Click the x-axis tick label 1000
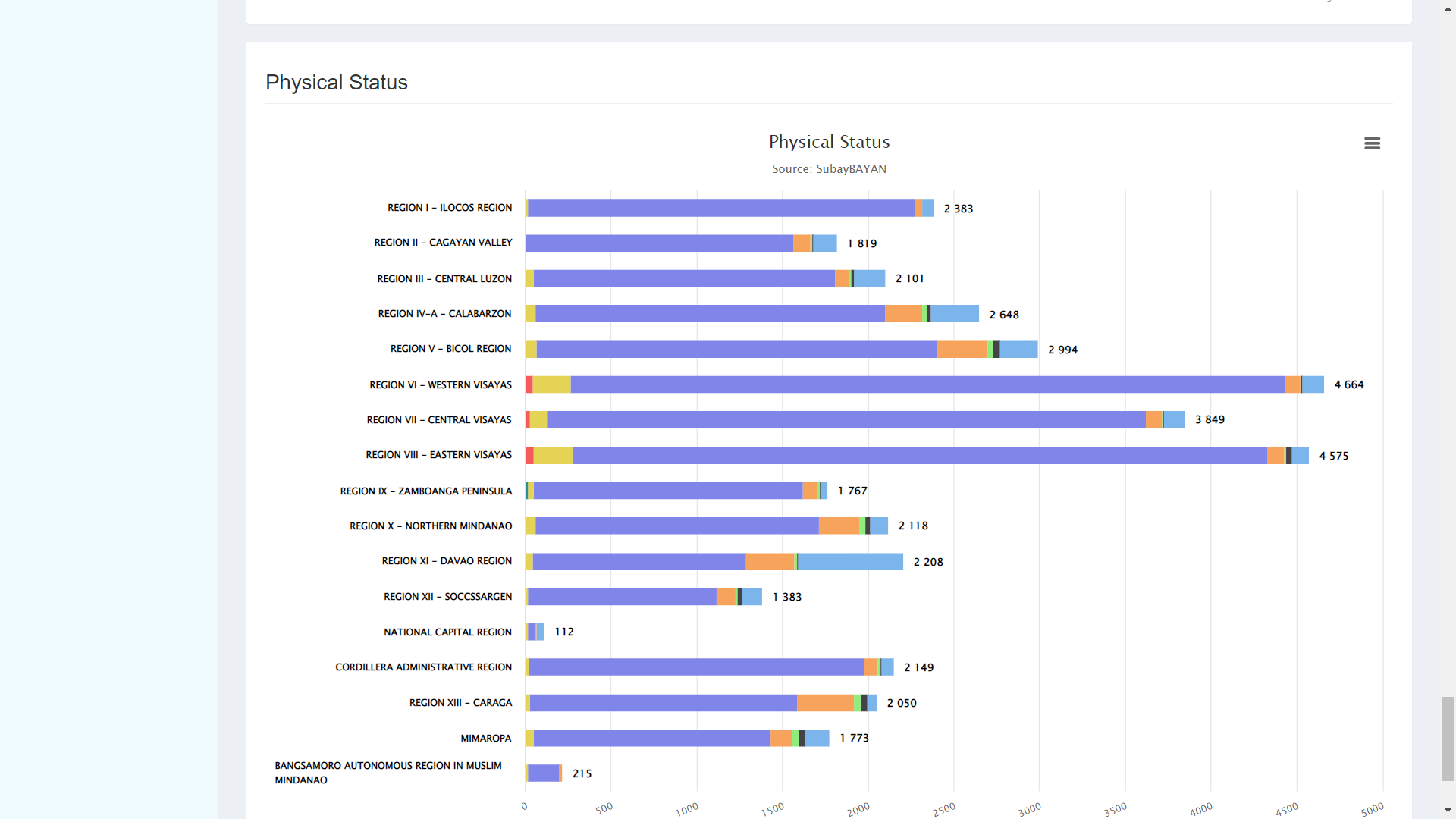 686,810
